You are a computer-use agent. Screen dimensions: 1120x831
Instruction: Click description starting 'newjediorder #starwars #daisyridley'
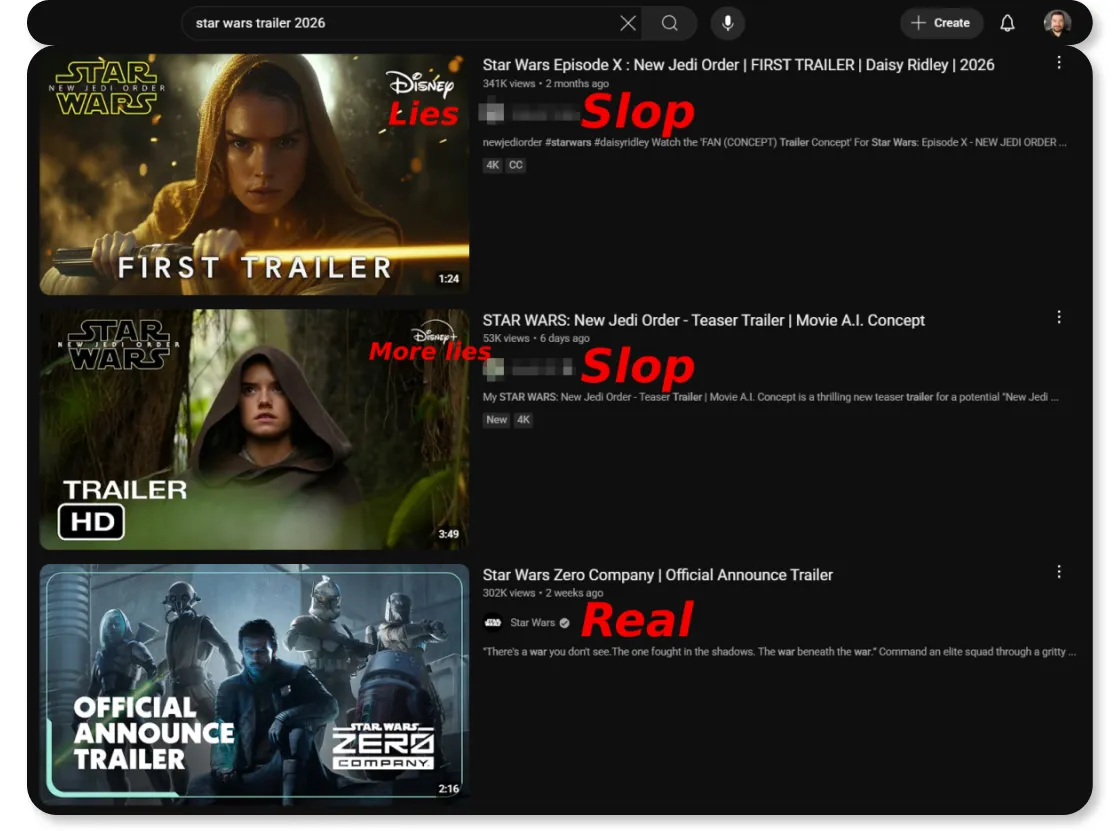point(774,142)
